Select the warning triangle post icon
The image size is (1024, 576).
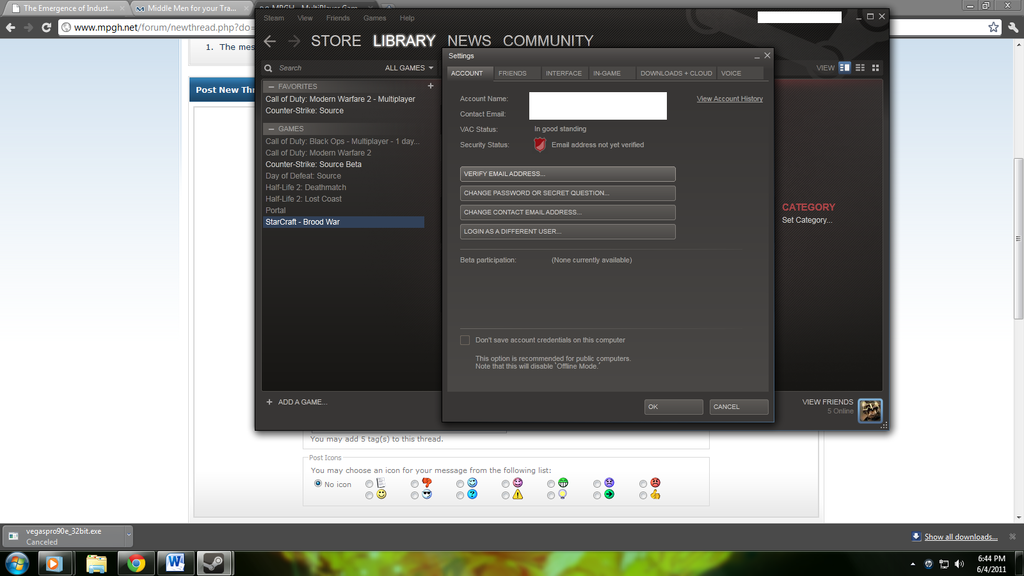coord(504,494)
